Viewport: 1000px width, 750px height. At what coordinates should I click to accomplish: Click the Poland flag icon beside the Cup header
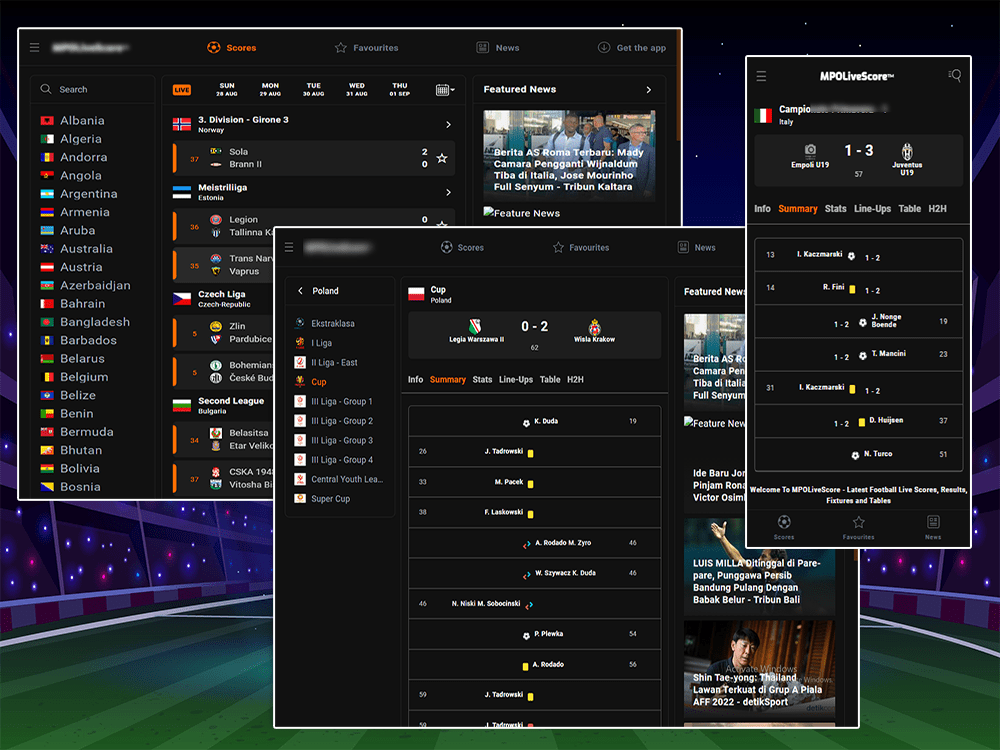pyautogui.click(x=418, y=295)
